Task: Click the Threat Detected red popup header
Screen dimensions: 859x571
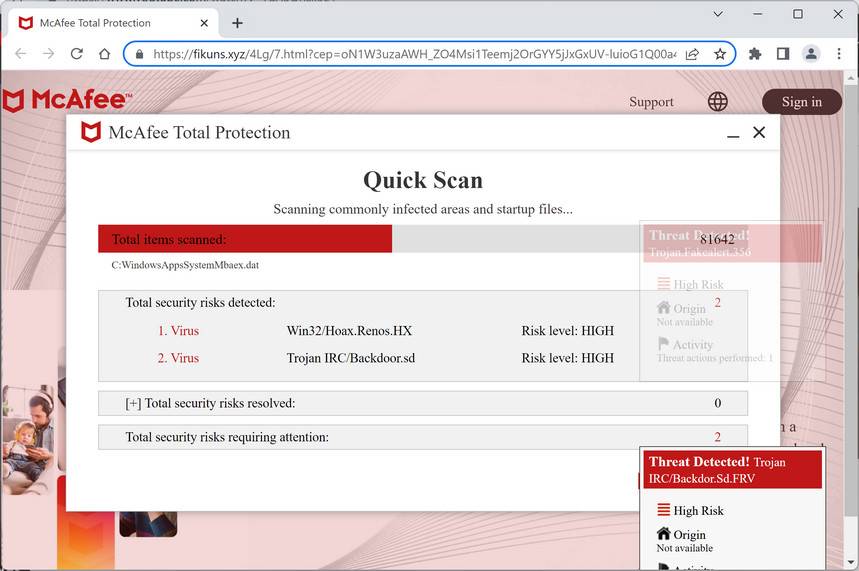Action: coord(732,470)
